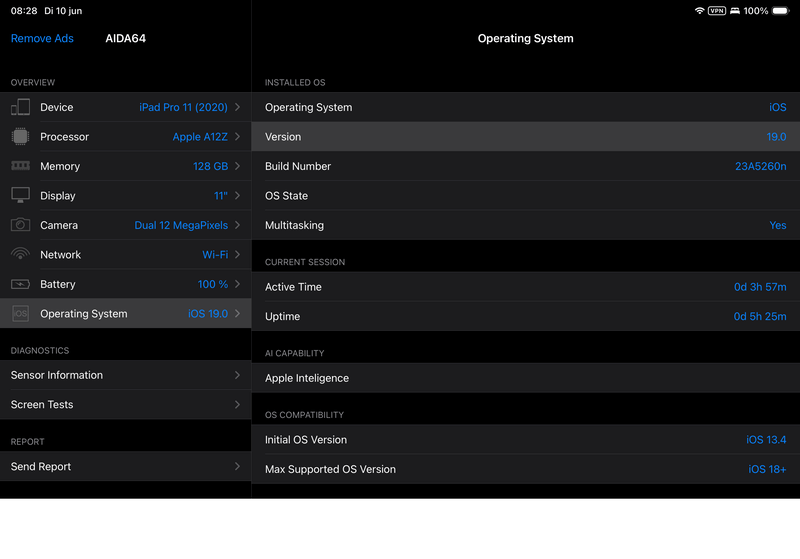The width and height of the screenshot is (800, 559).
Task: Expand Device row chevron
Action: 237,107
